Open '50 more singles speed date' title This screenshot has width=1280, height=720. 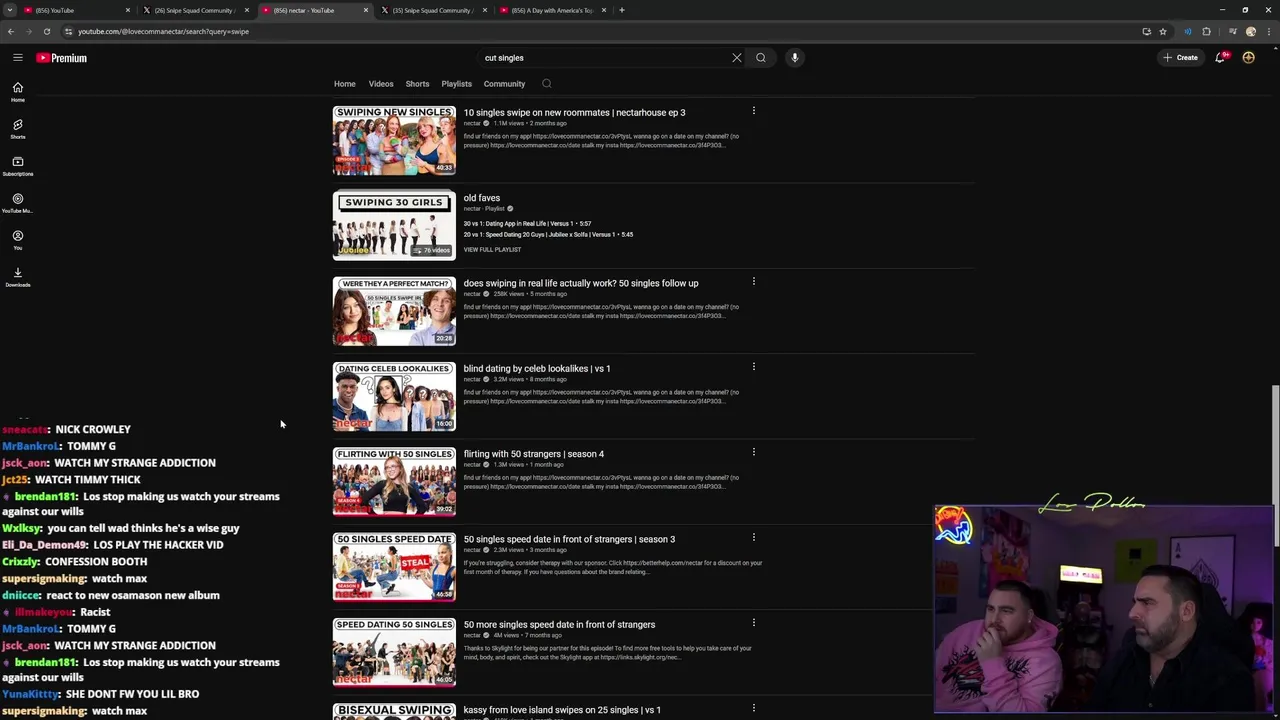[559, 625]
